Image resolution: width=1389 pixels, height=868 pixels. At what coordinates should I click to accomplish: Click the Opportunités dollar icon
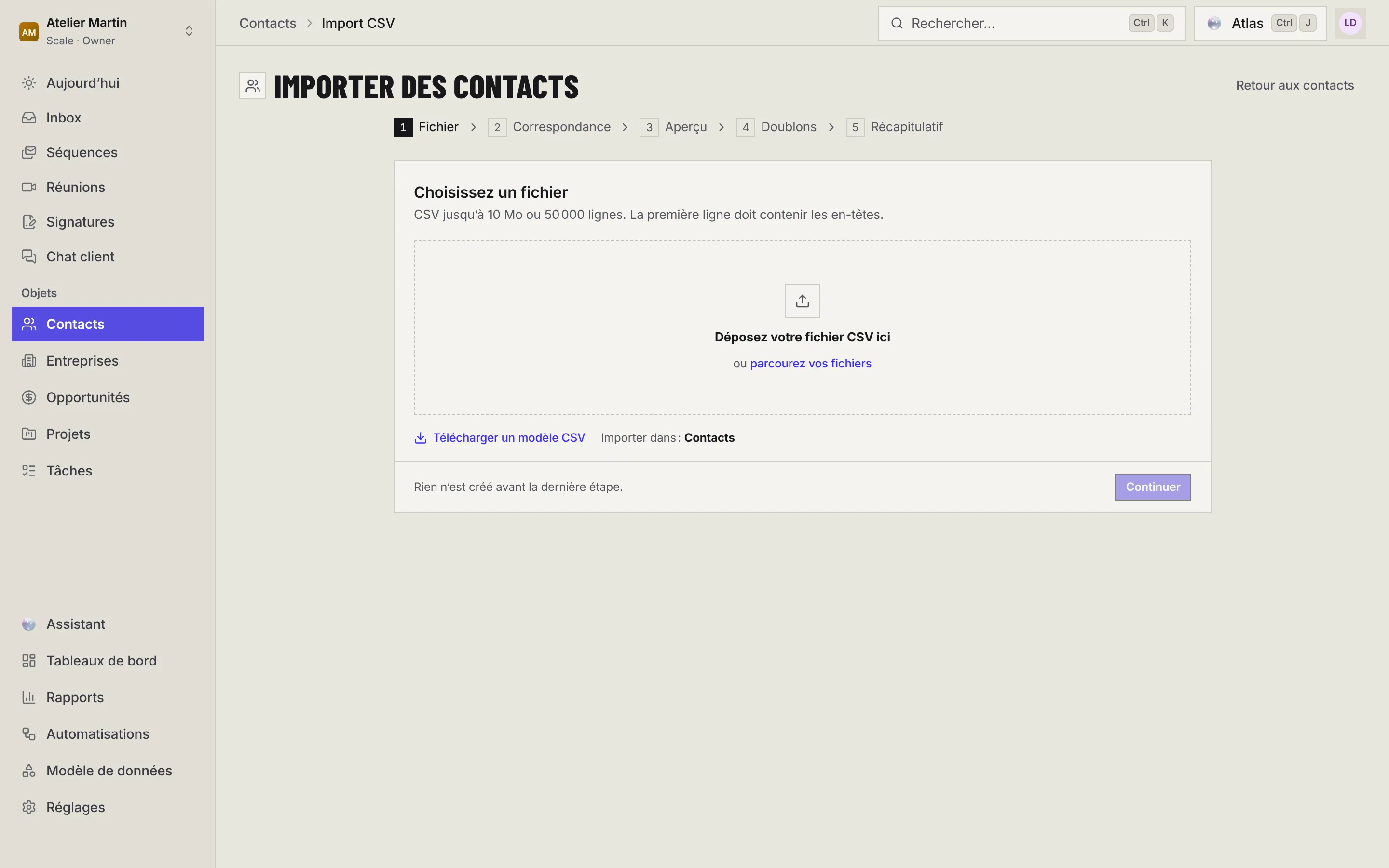[29, 398]
